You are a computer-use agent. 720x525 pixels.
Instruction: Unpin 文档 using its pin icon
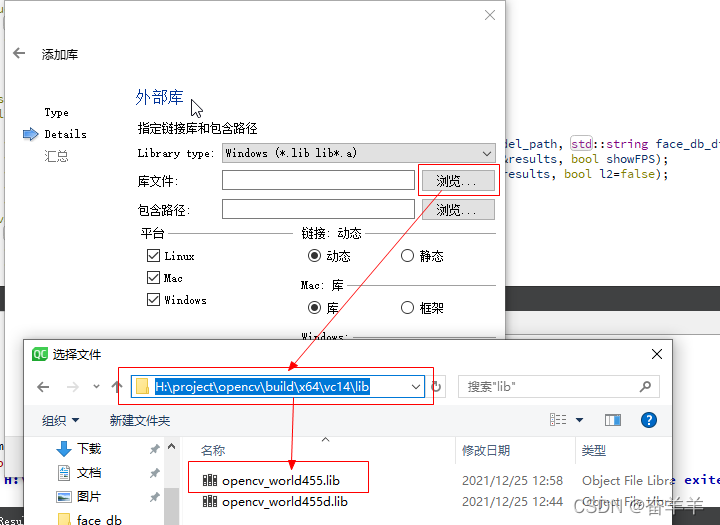(x=155, y=473)
